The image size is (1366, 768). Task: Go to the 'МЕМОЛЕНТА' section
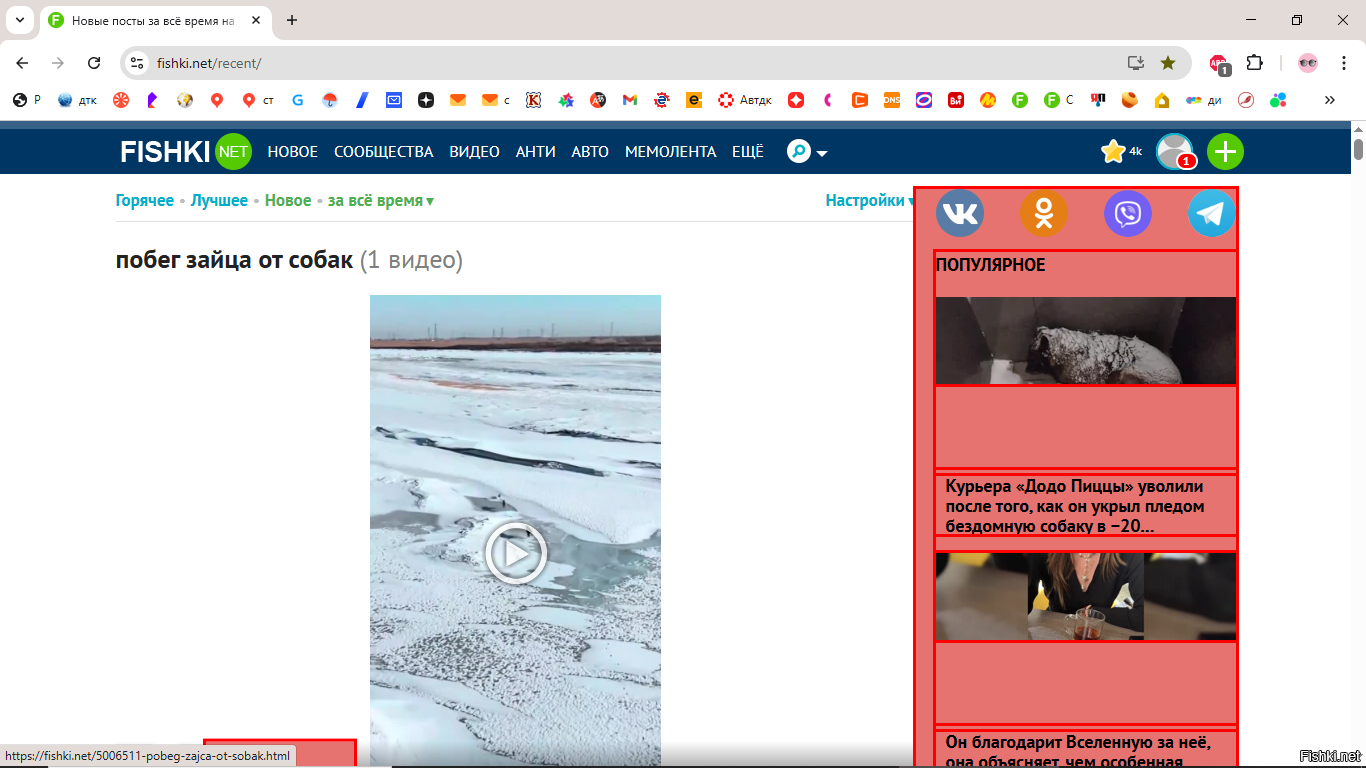(x=670, y=152)
